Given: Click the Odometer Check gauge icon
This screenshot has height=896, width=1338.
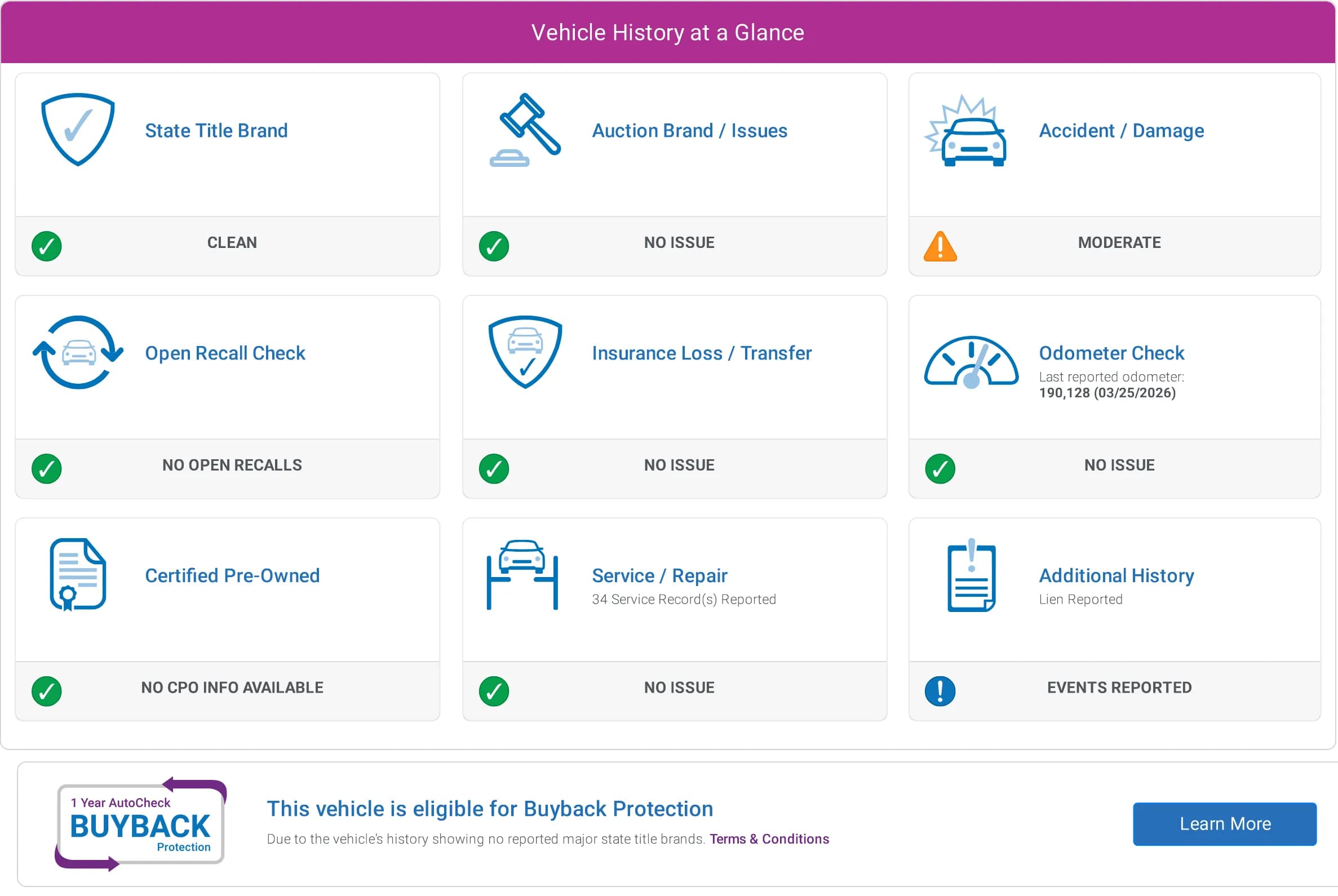Looking at the screenshot, I should click(971, 362).
